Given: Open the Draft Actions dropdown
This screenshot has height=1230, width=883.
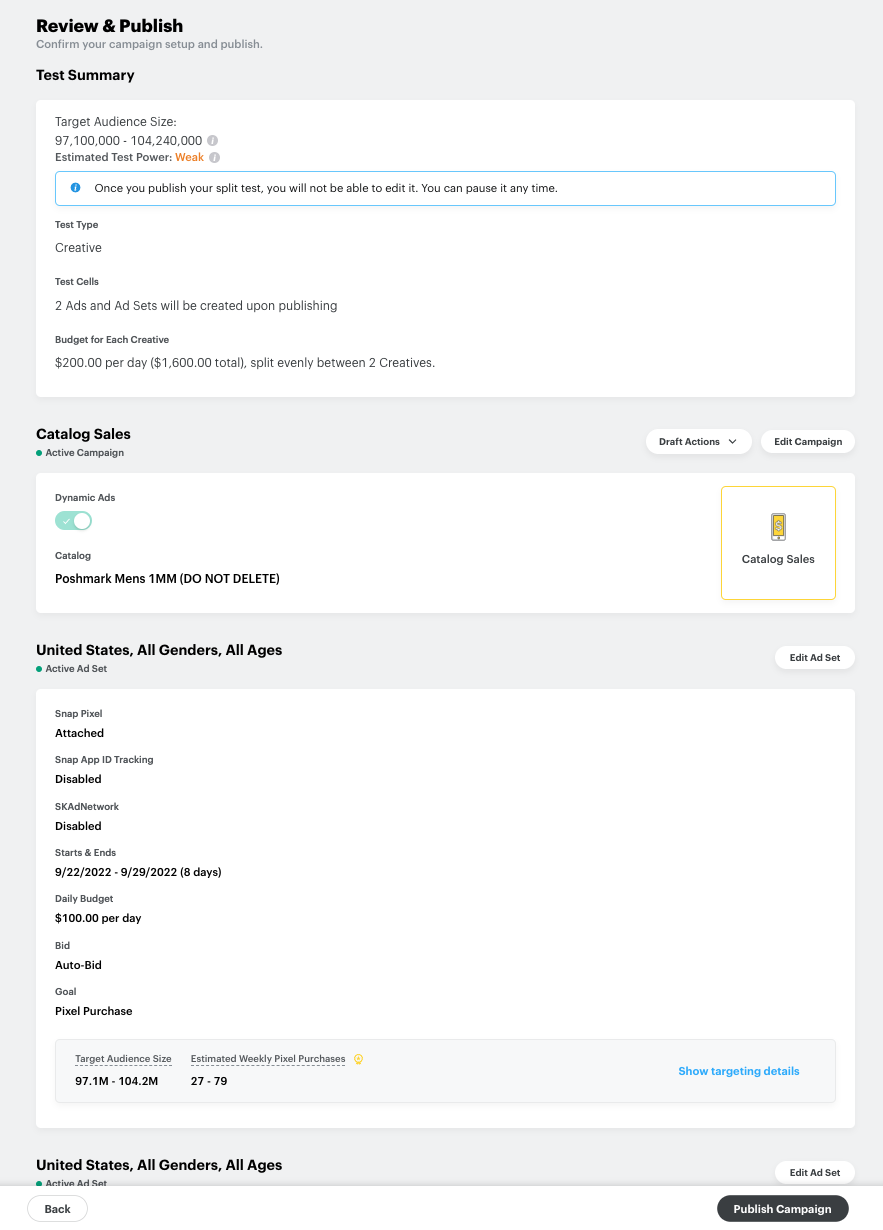Looking at the screenshot, I should coord(698,442).
